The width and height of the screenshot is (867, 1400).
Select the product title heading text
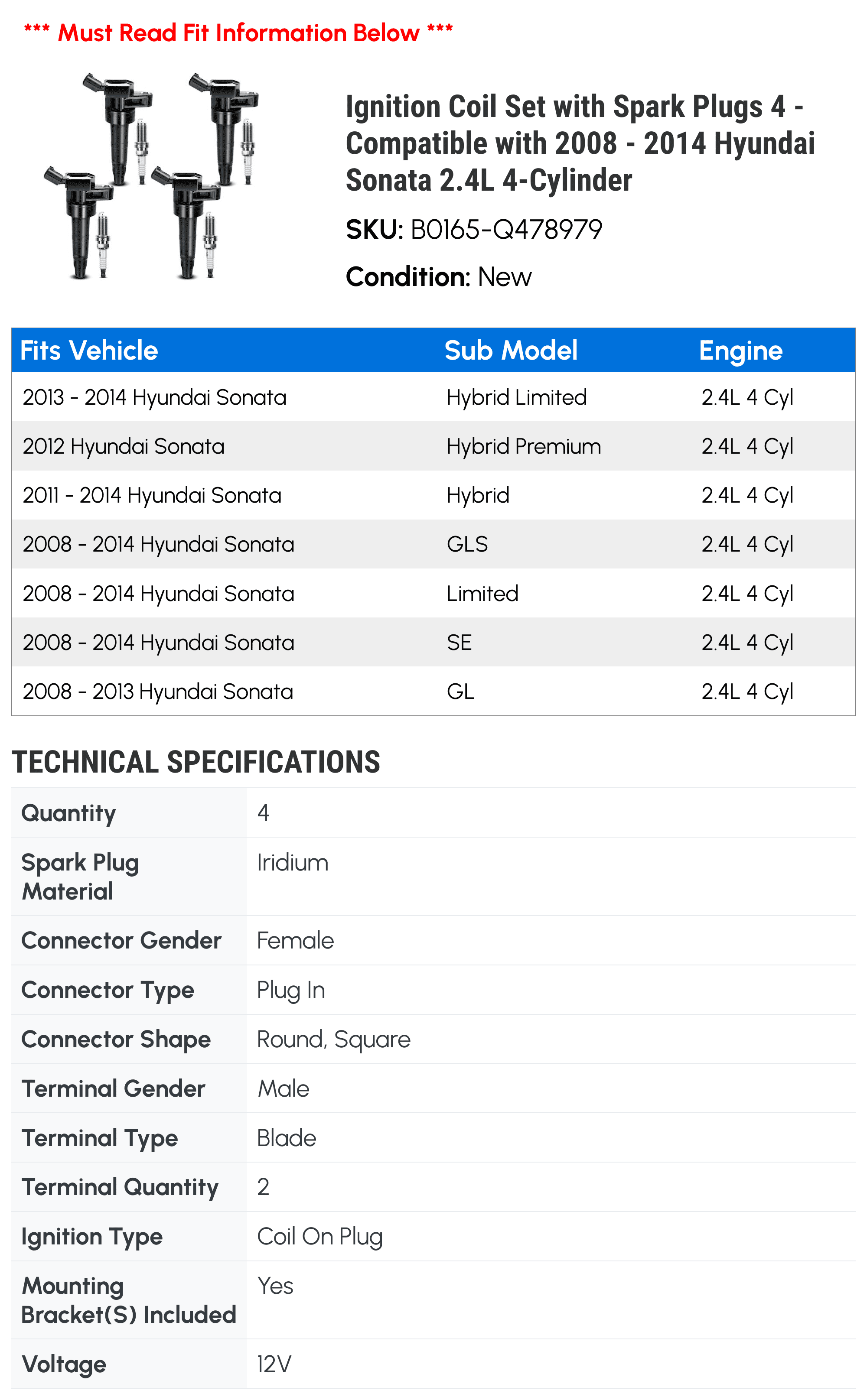coord(580,143)
